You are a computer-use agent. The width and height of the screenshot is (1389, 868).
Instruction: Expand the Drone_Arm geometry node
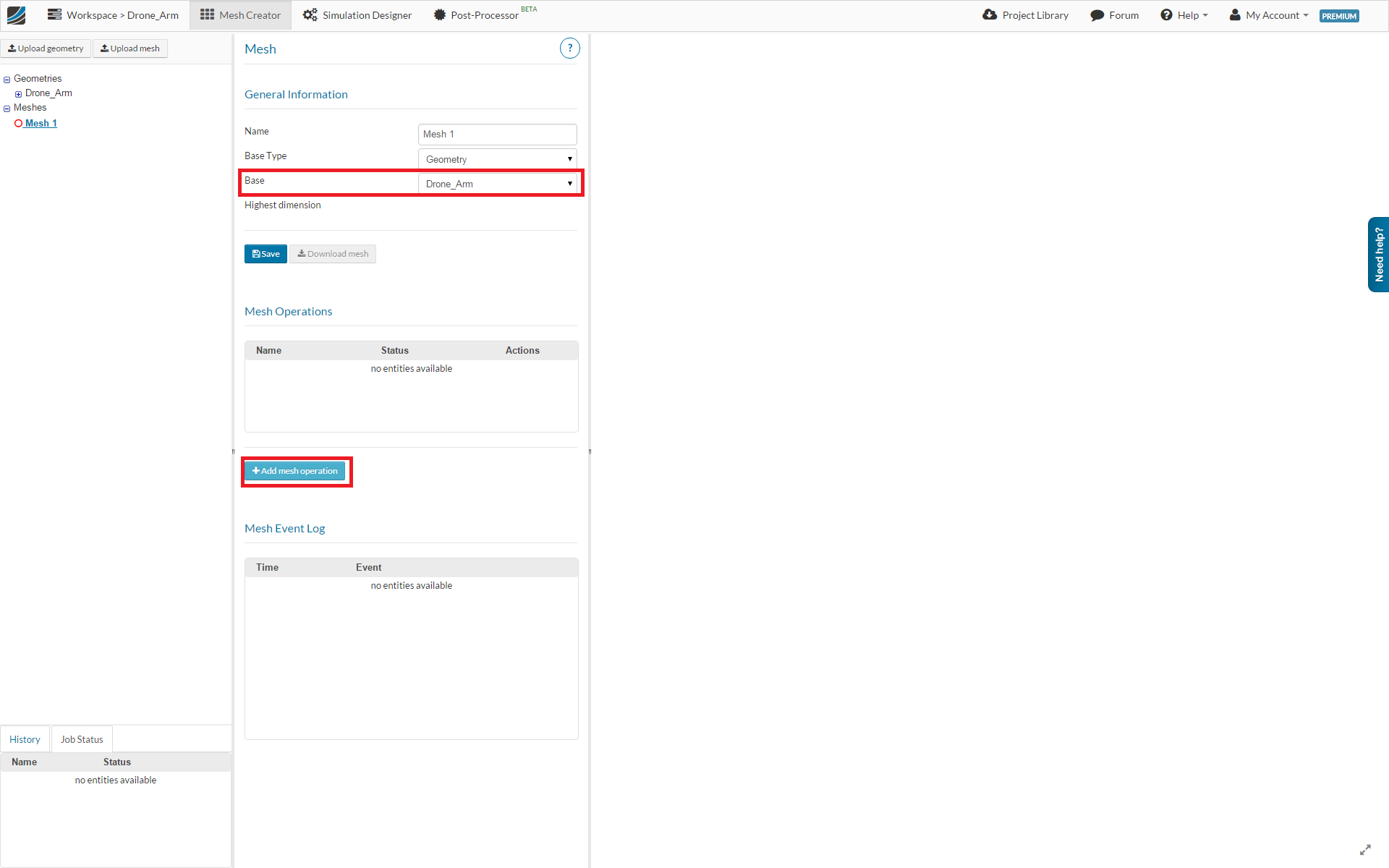[x=19, y=94]
